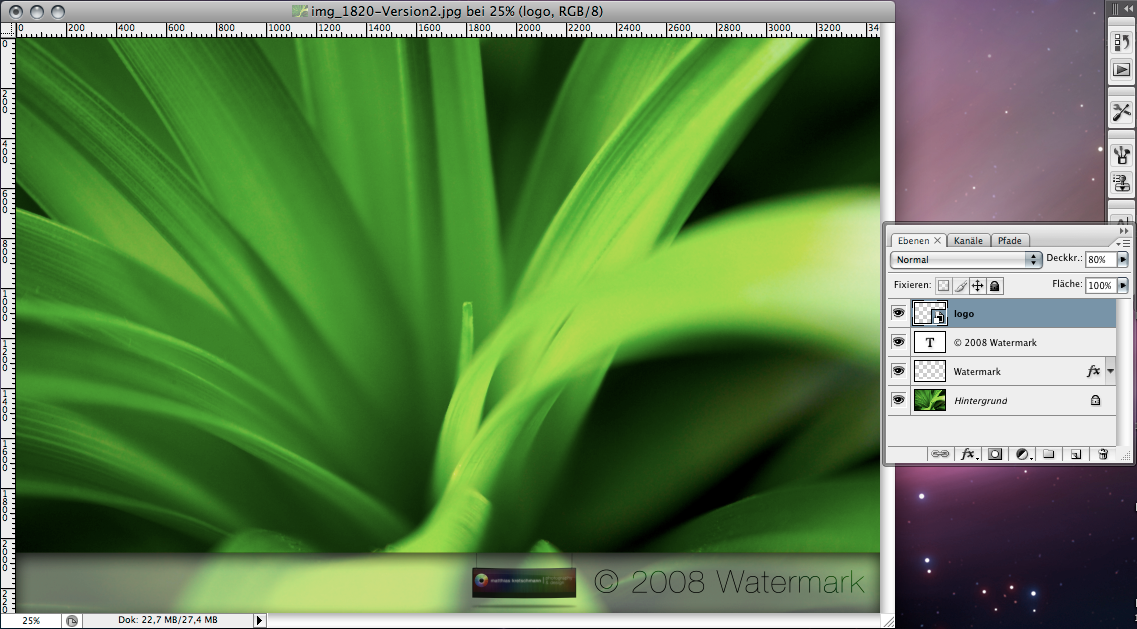Image resolution: width=1137 pixels, height=629 pixels.
Task: Click the dock drag grip handle
Action: coord(1116,9)
